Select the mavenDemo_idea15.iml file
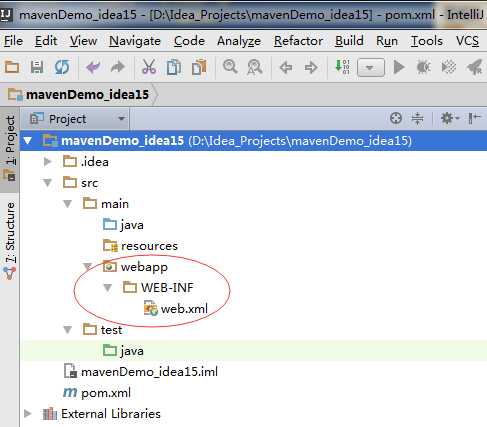 [x=141, y=372]
